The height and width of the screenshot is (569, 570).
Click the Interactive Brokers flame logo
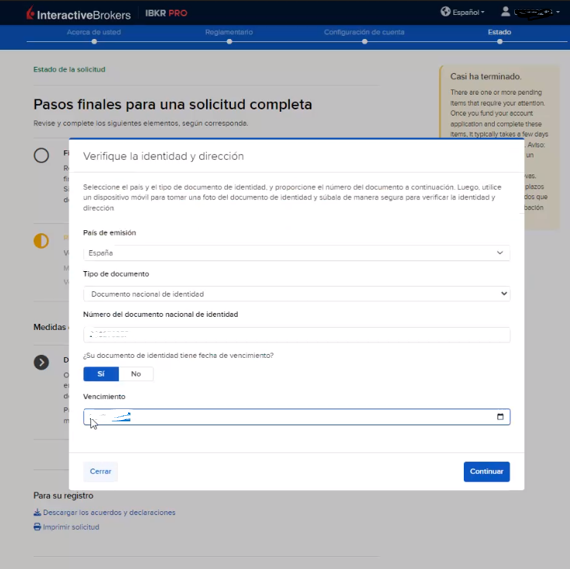click(31, 13)
